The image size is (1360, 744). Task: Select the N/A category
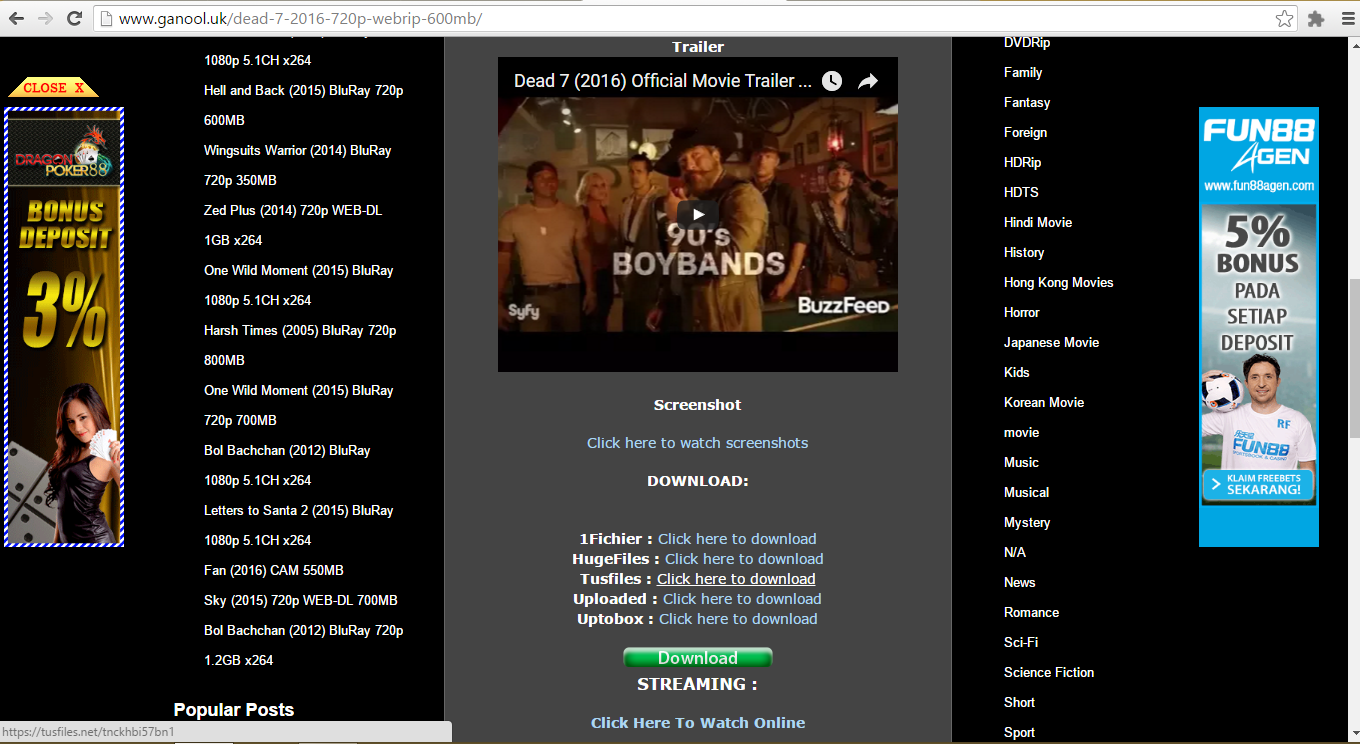(x=1015, y=552)
